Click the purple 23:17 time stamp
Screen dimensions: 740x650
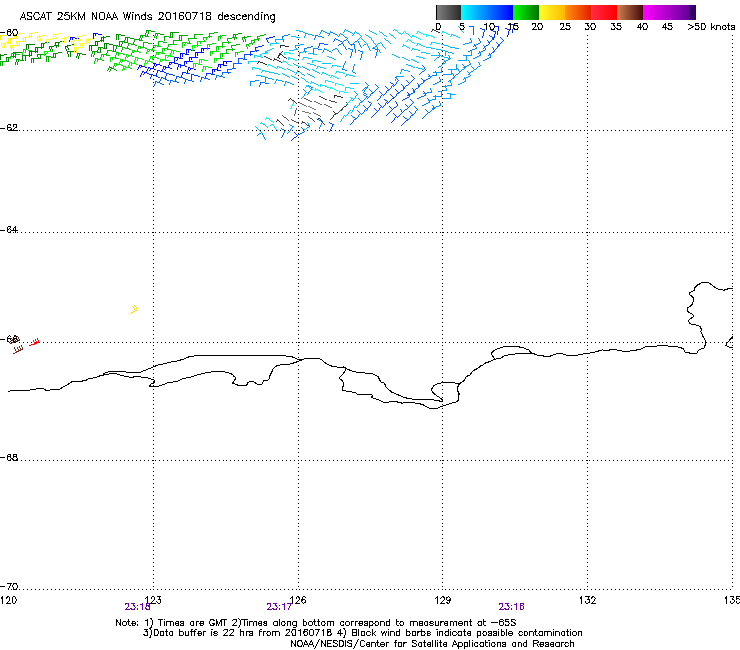tap(279, 607)
